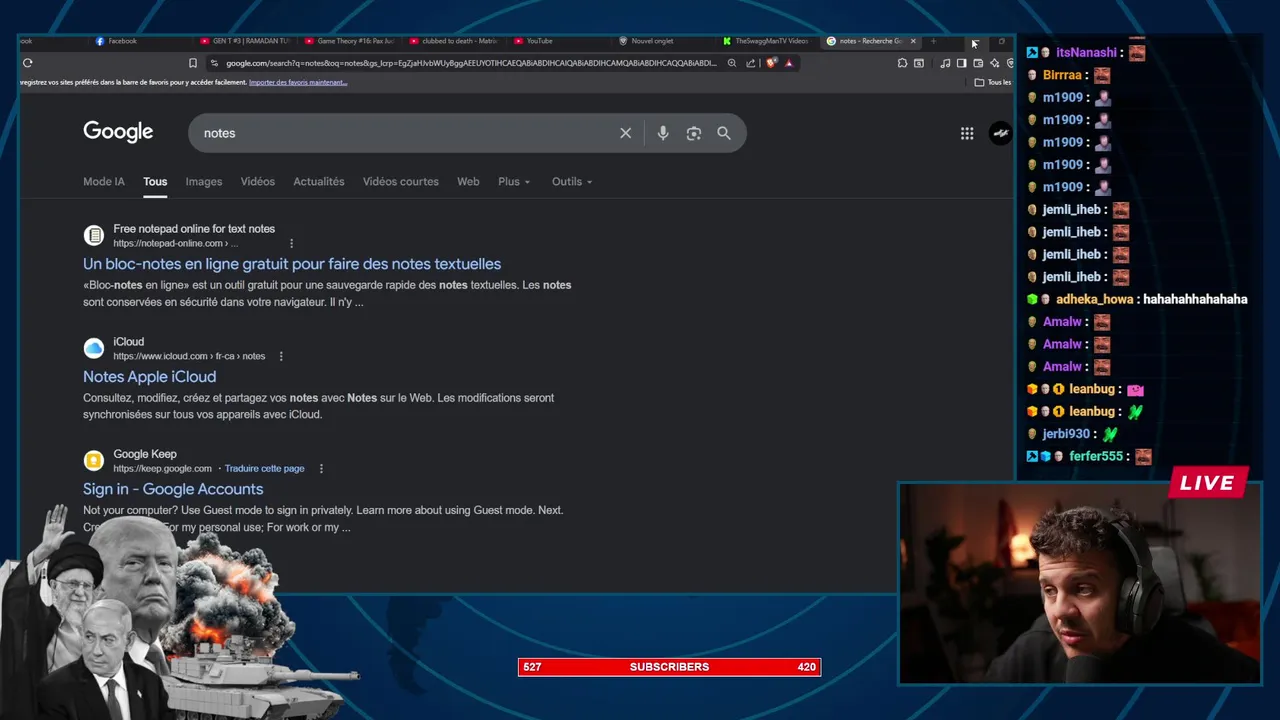
Task: Select the Vidéos search filter
Action: click(257, 181)
